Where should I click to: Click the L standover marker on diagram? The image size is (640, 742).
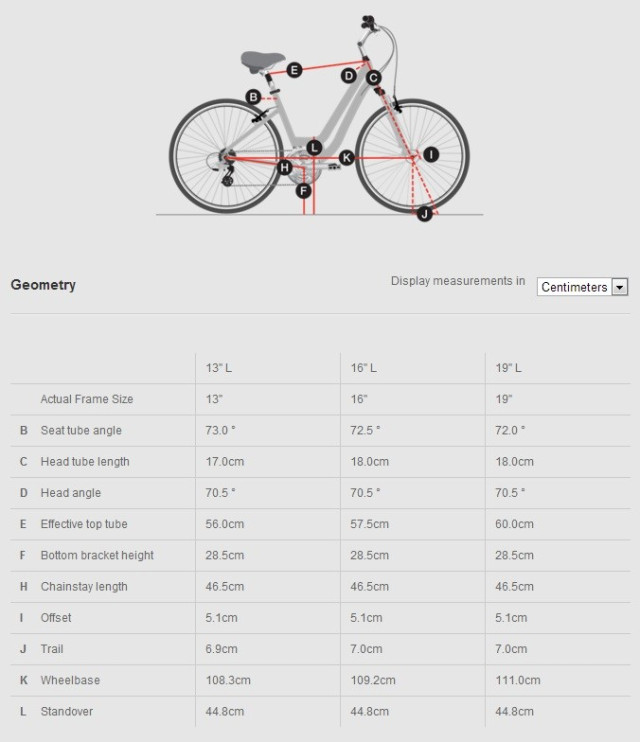pos(314,147)
